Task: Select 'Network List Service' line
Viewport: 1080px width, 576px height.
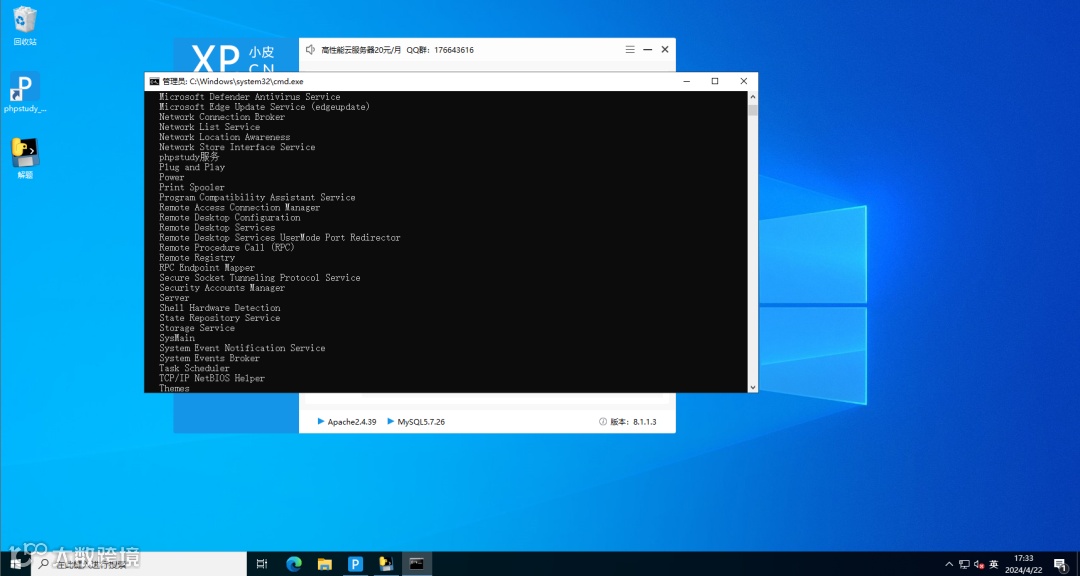Action: pos(209,127)
